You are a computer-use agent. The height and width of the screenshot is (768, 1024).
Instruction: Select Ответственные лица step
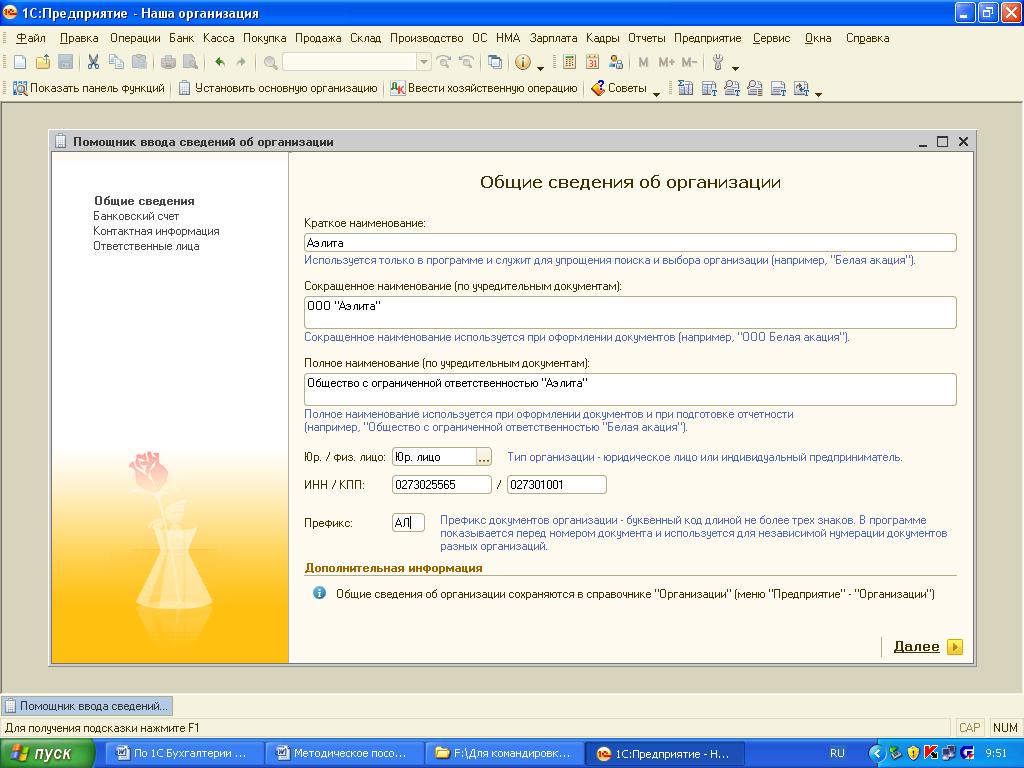146,246
